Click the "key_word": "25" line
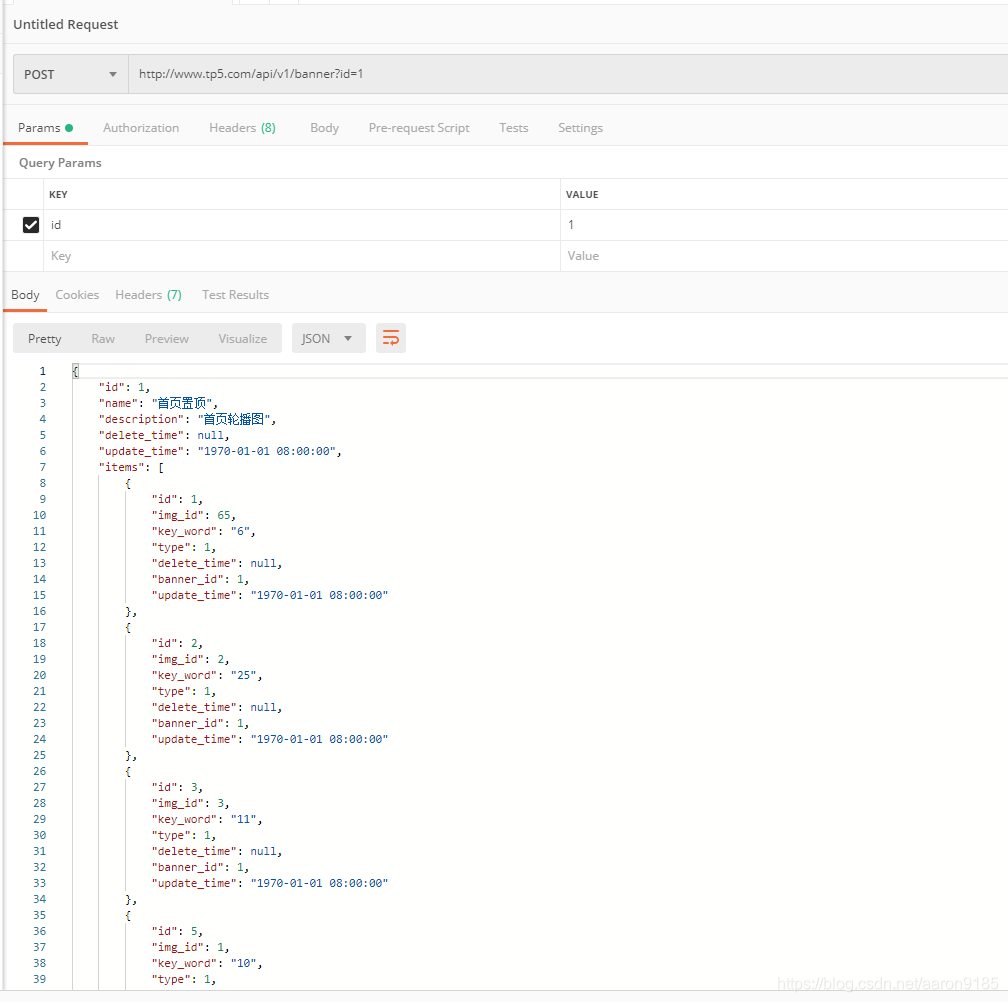The width and height of the screenshot is (1008, 1002). click(x=207, y=675)
